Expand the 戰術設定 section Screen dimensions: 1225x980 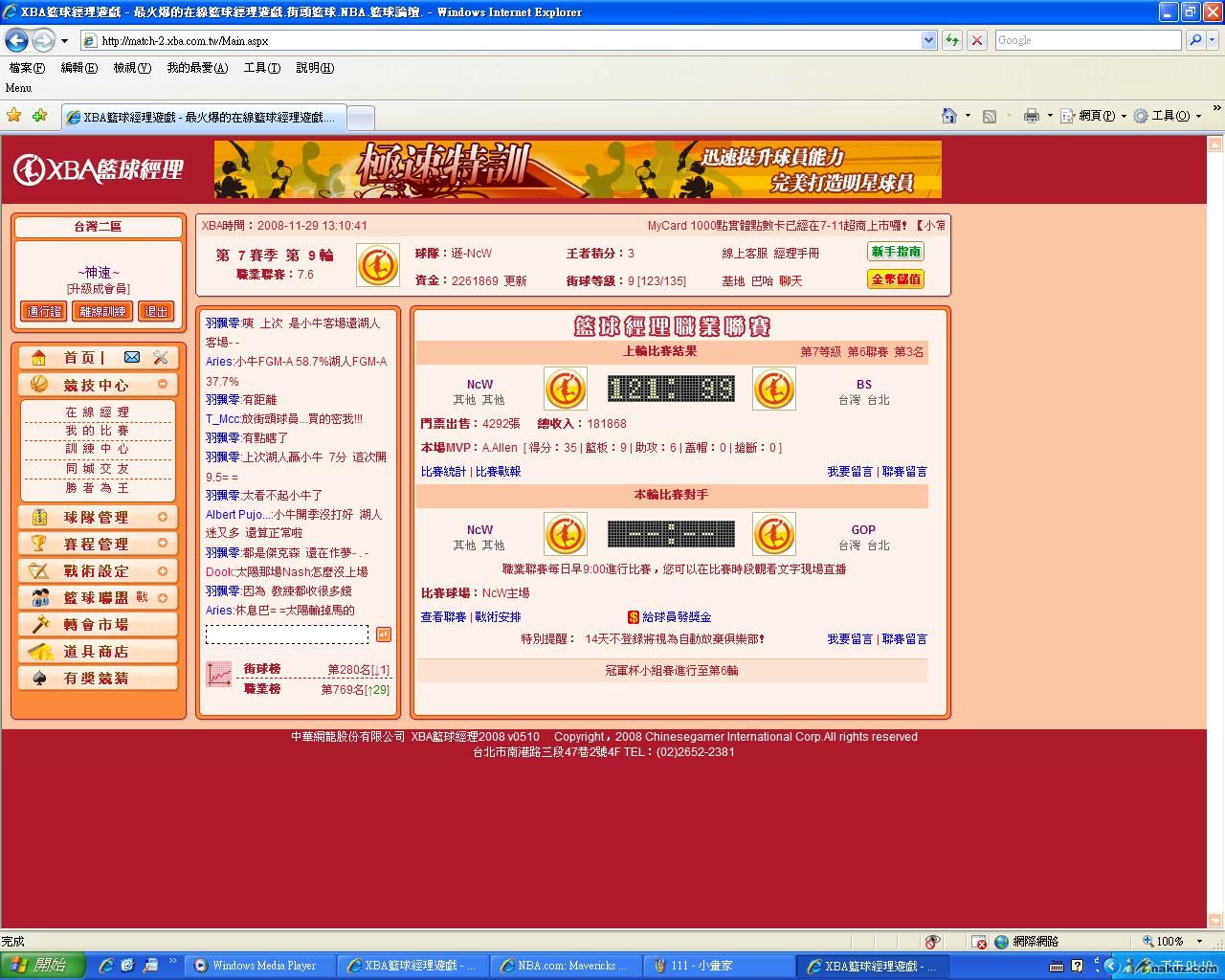click(163, 570)
